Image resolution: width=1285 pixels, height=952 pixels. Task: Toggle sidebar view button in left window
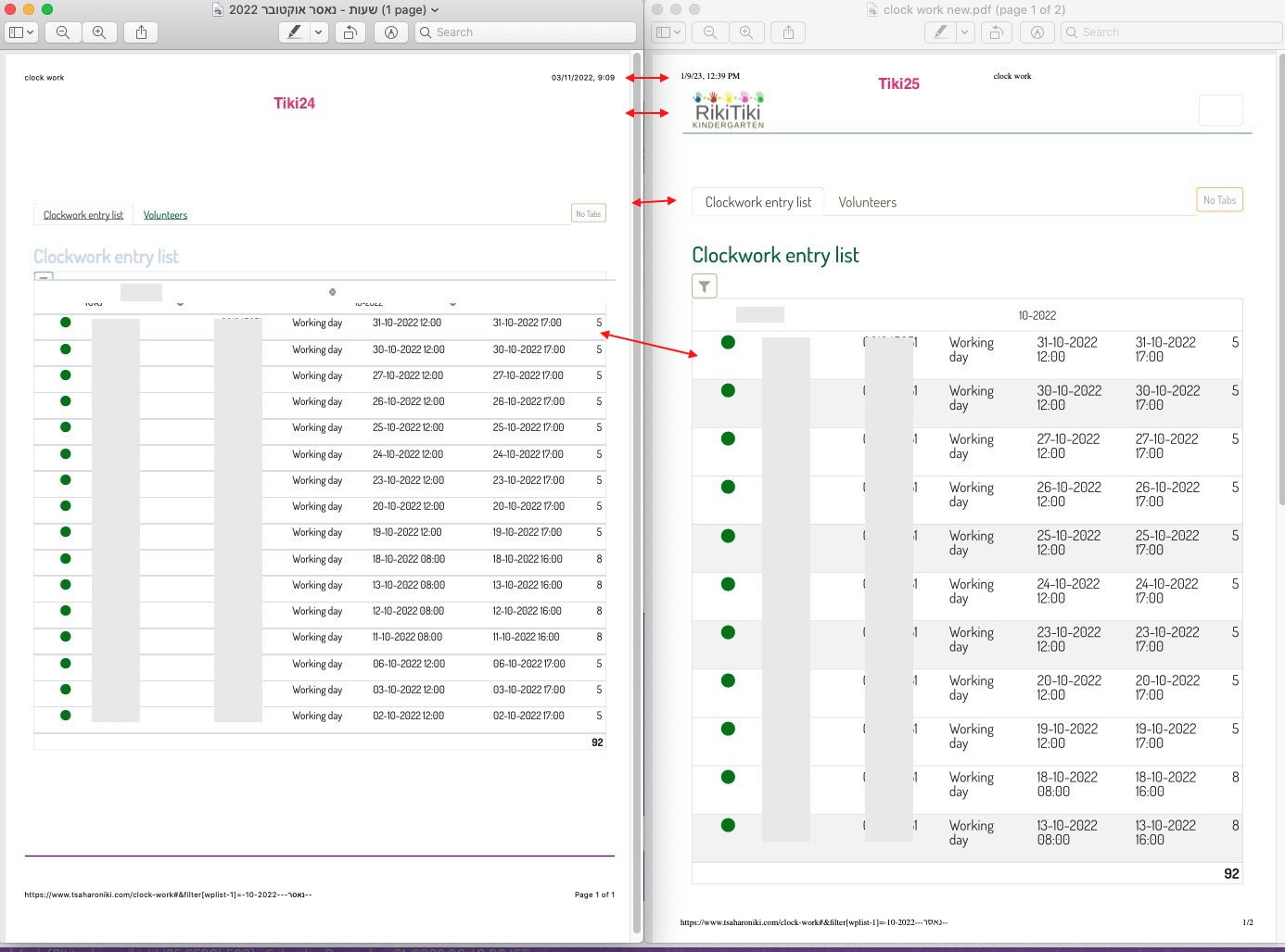(20, 32)
